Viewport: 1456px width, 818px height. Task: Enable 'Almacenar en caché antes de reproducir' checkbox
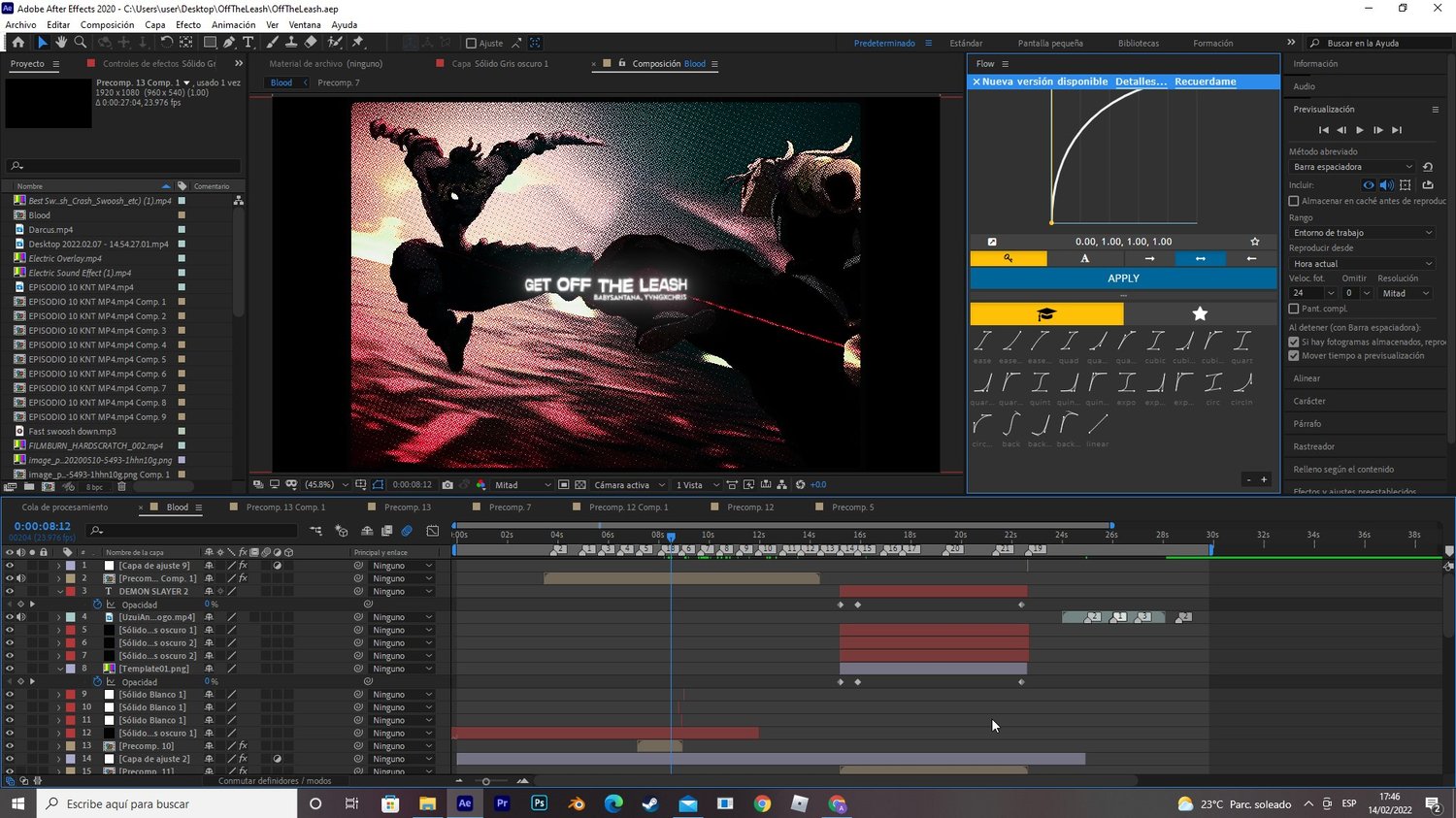pos(1294,201)
